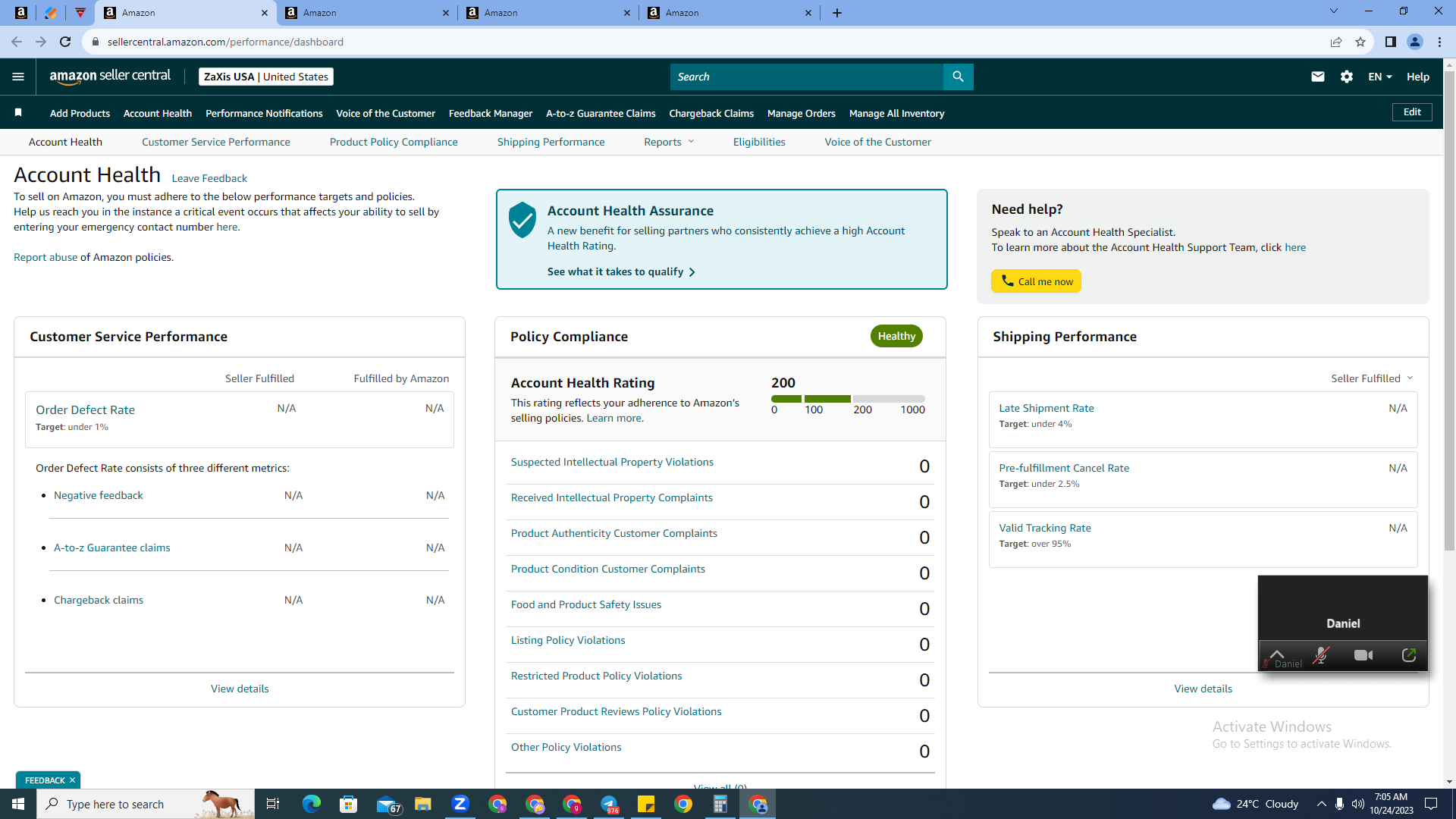This screenshot has height=819, width=1456.
Task: Open the Late Shipment Rate link
Action: 1046,408
